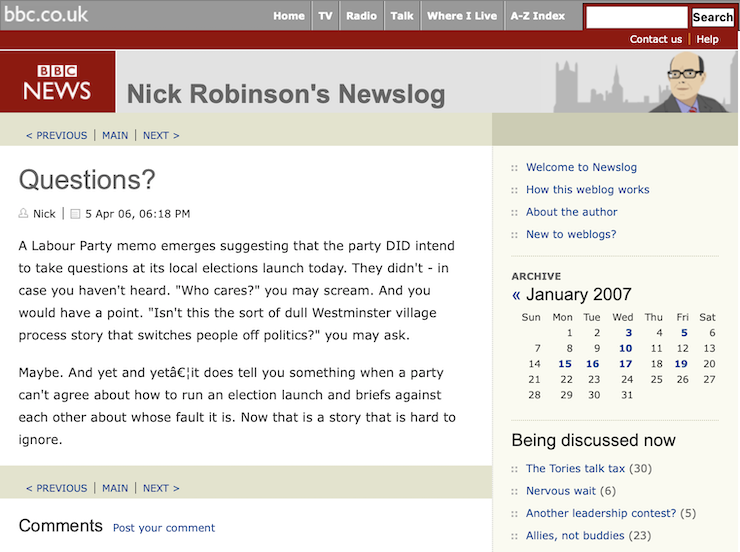This screenshot has height=552, width=740.
Task: Open archive for January 16
Action: [593, 364]
